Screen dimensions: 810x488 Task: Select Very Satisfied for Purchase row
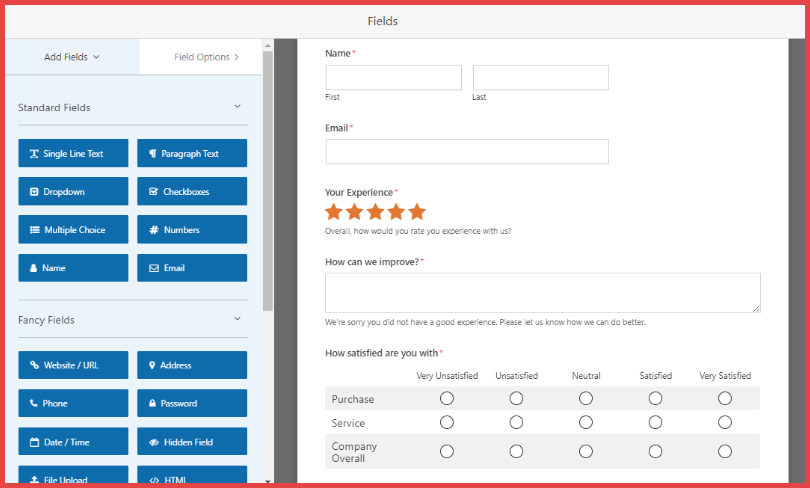(x=725, y=398)
